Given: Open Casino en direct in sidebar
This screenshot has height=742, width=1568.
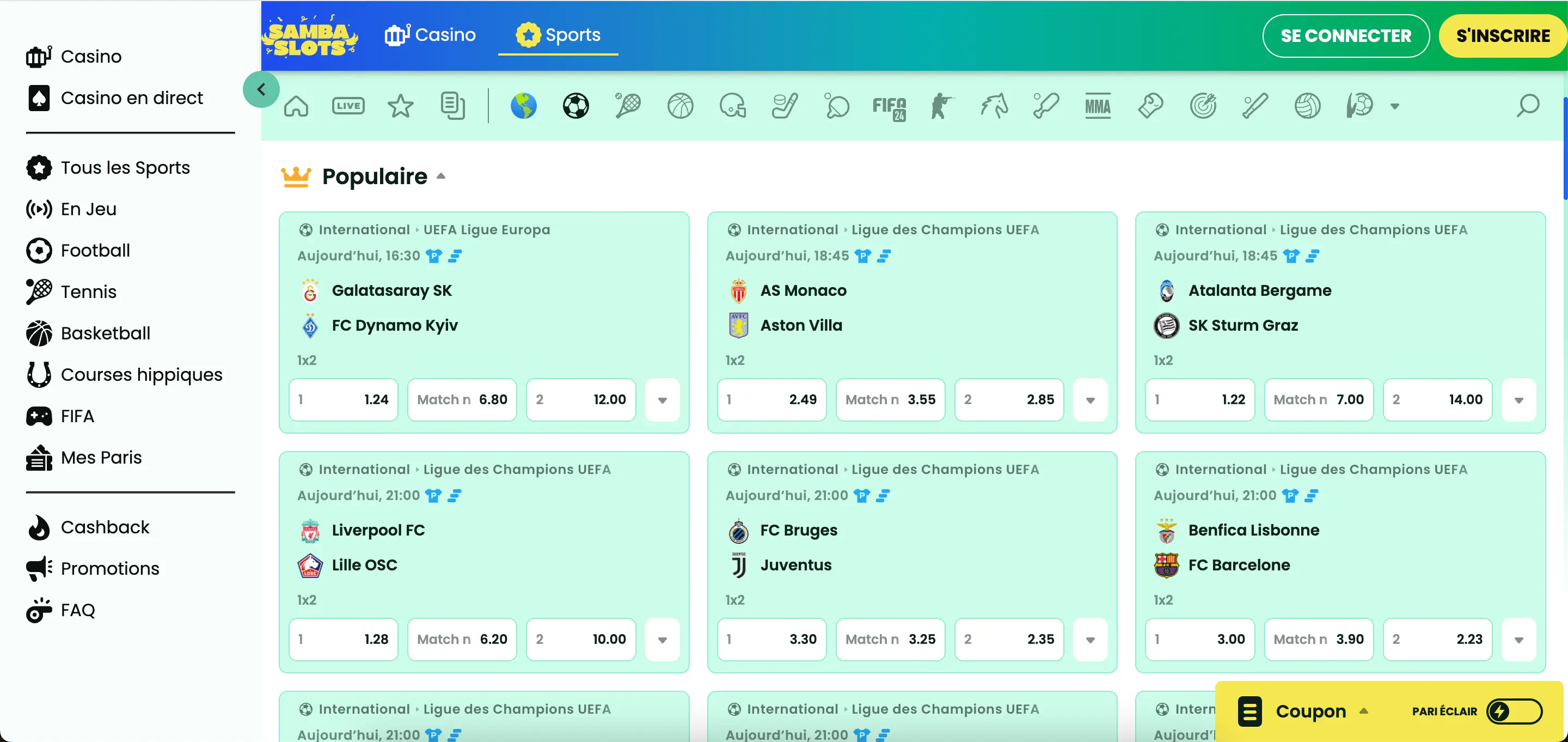Looking at the screenshot, I should pyautogui.click(x=114, y=98).
